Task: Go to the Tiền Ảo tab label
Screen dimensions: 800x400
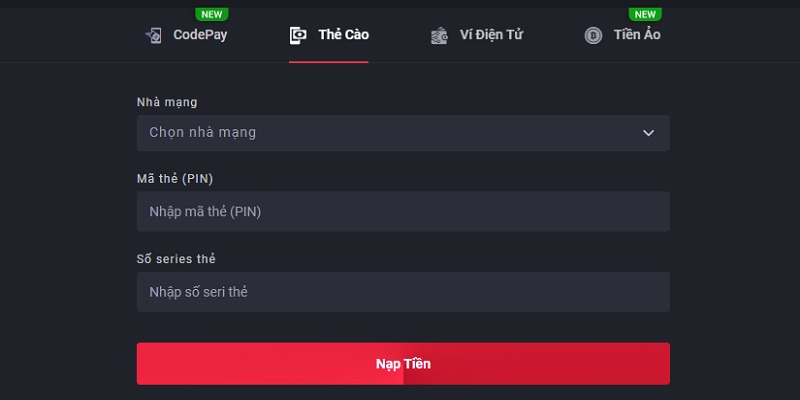Action: pos(637,35)
